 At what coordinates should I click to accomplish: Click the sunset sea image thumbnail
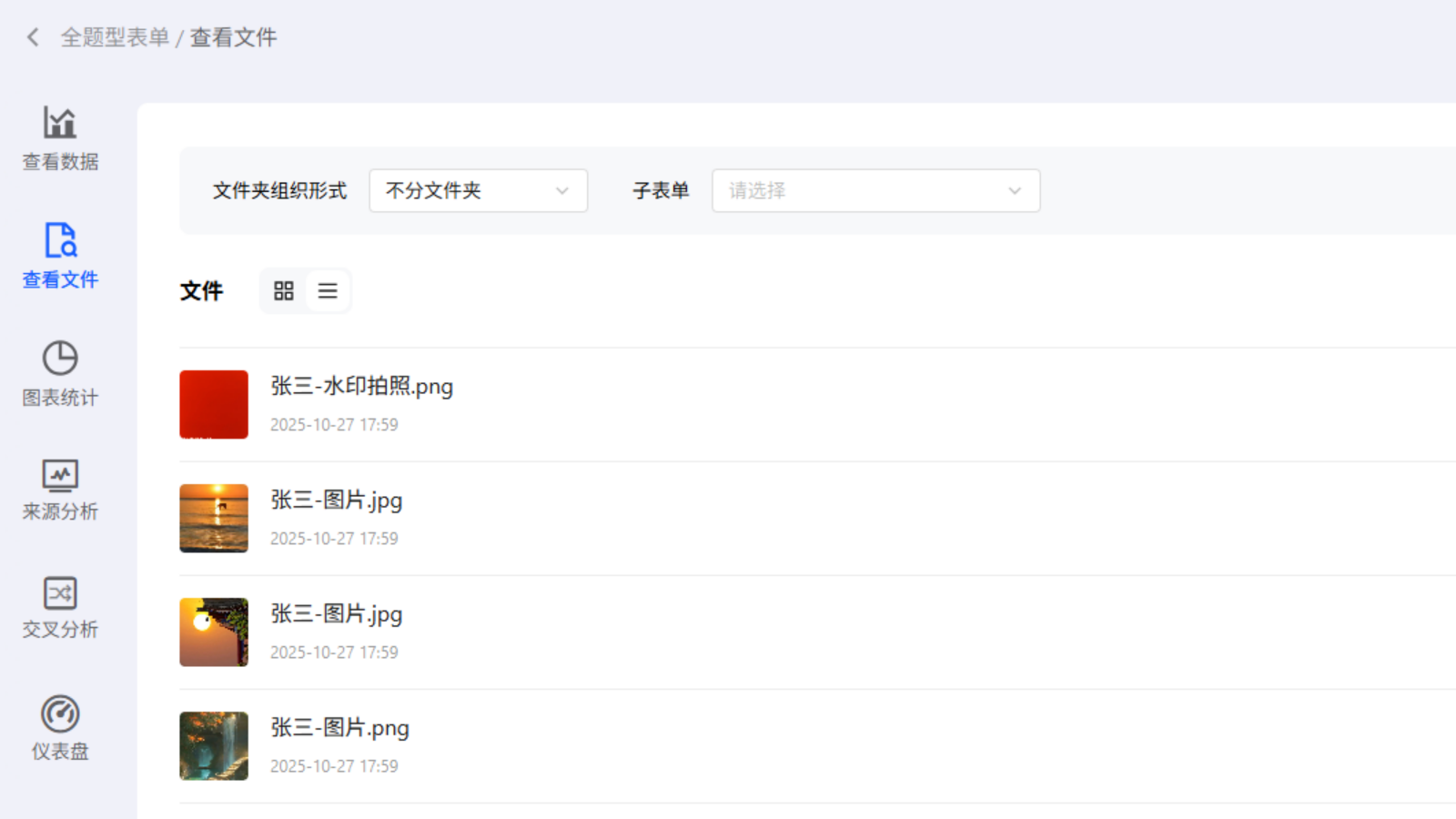pyautogui.click(x=214, y=519)
